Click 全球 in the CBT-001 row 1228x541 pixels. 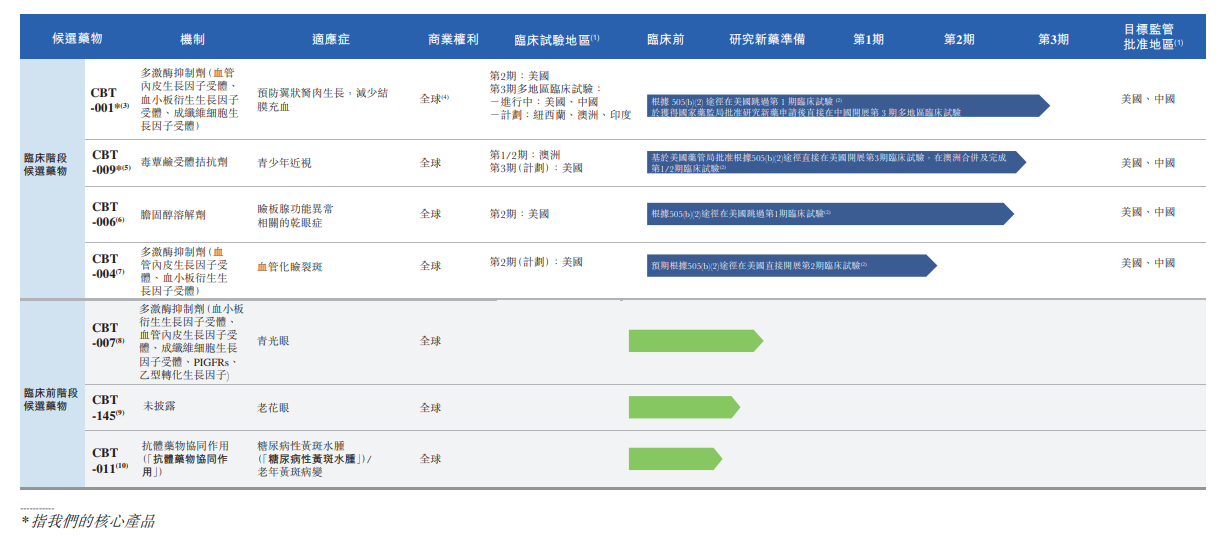tap(433, 99)
